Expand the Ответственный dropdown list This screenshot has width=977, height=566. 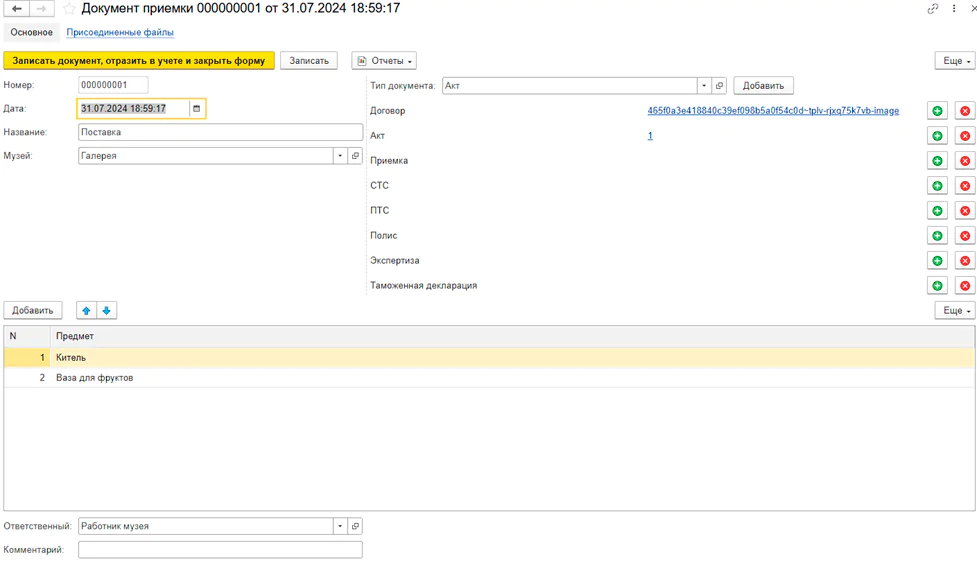[340, 527]
